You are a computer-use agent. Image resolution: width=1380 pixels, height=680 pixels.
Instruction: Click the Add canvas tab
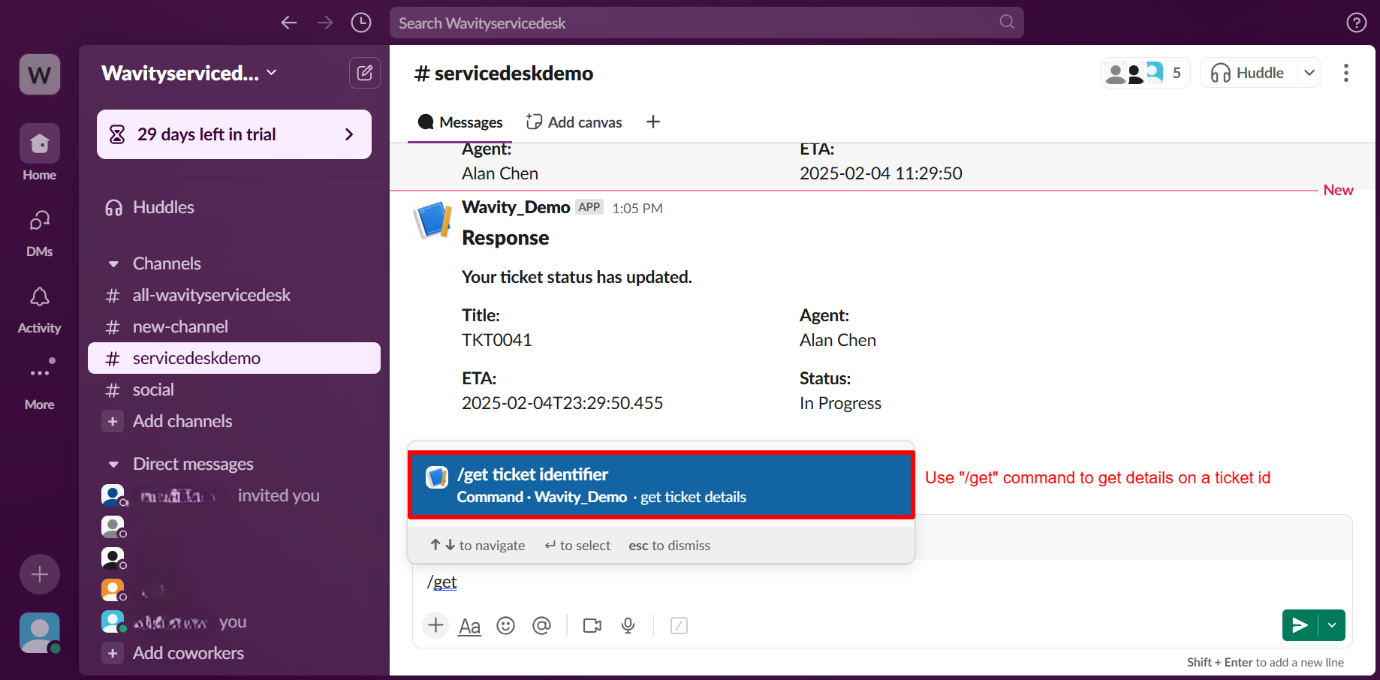pos(574,122)
